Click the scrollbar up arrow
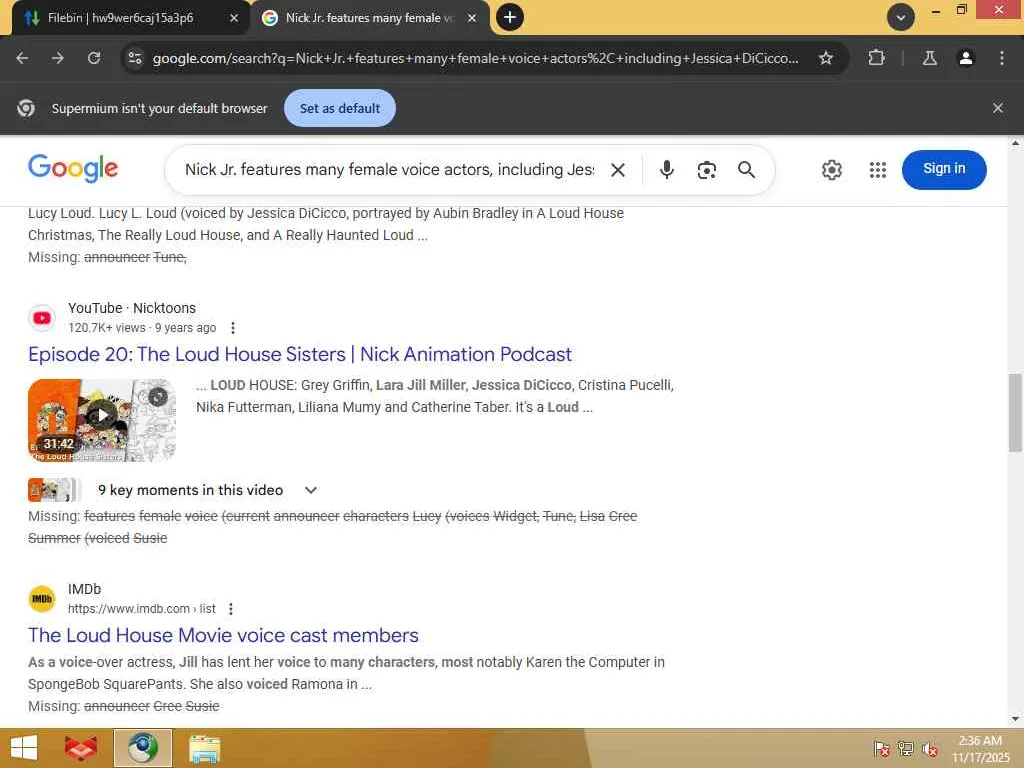 1015,143
